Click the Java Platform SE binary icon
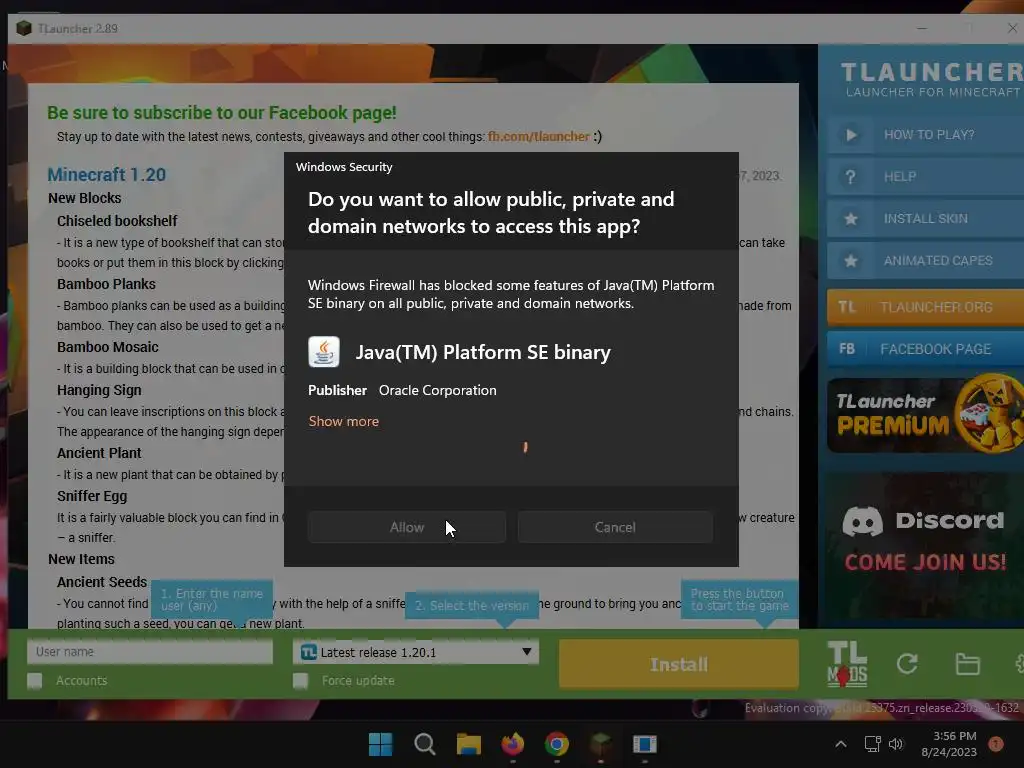This screenshot has width=1024, height=768. point(324,352)
